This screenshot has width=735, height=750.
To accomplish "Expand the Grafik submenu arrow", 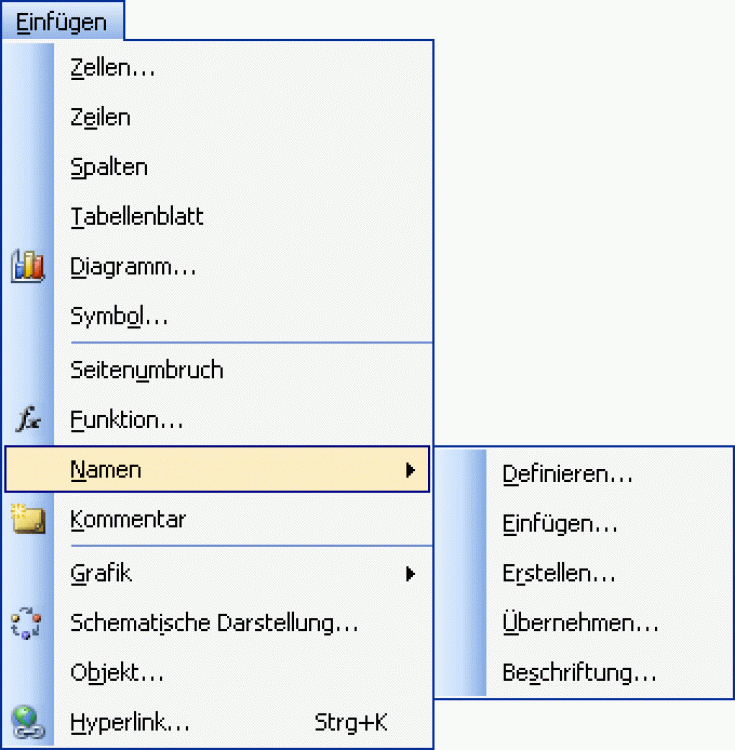I will click(x=410, y=574).
